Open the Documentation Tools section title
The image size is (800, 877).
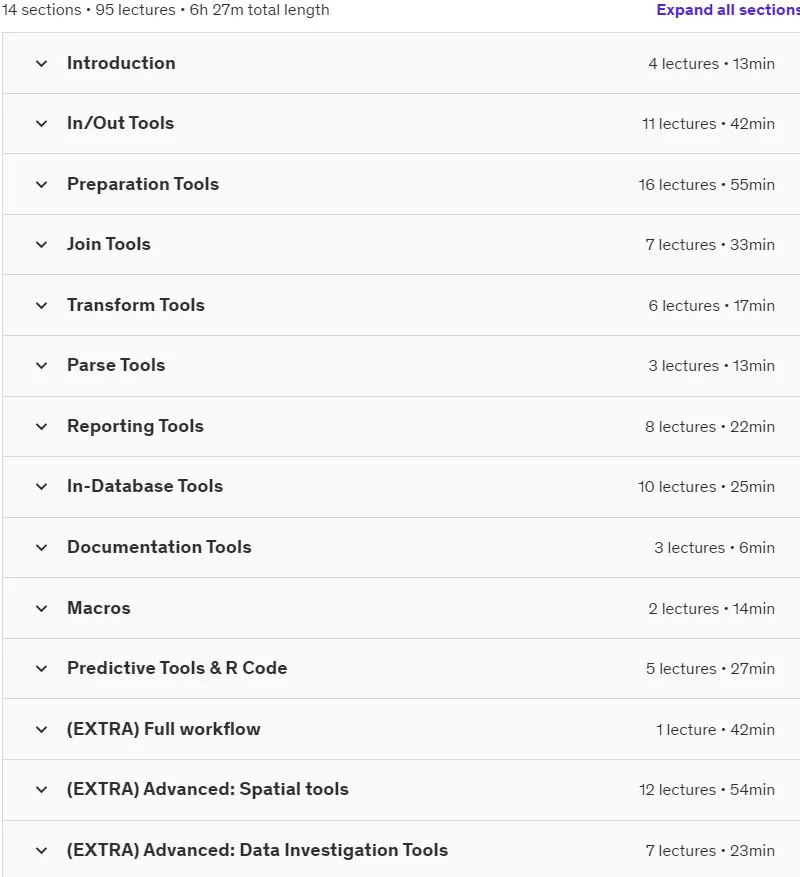pos(159,547)
